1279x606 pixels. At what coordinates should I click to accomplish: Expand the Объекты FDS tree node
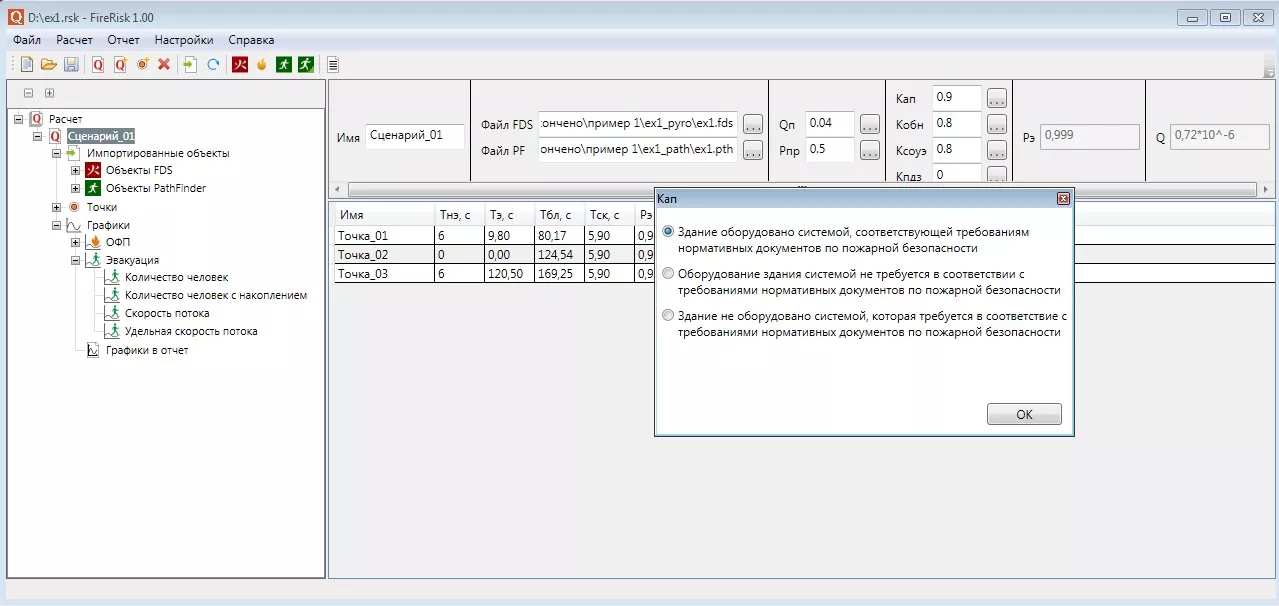pos(76,171)
